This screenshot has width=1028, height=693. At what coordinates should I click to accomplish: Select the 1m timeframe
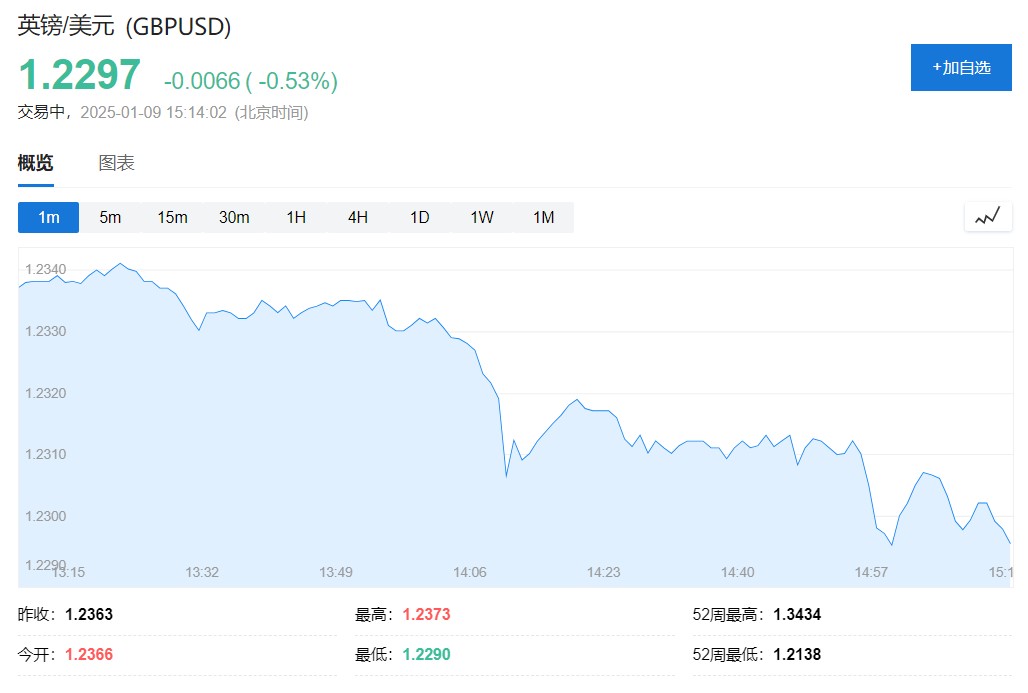(48, 217)
